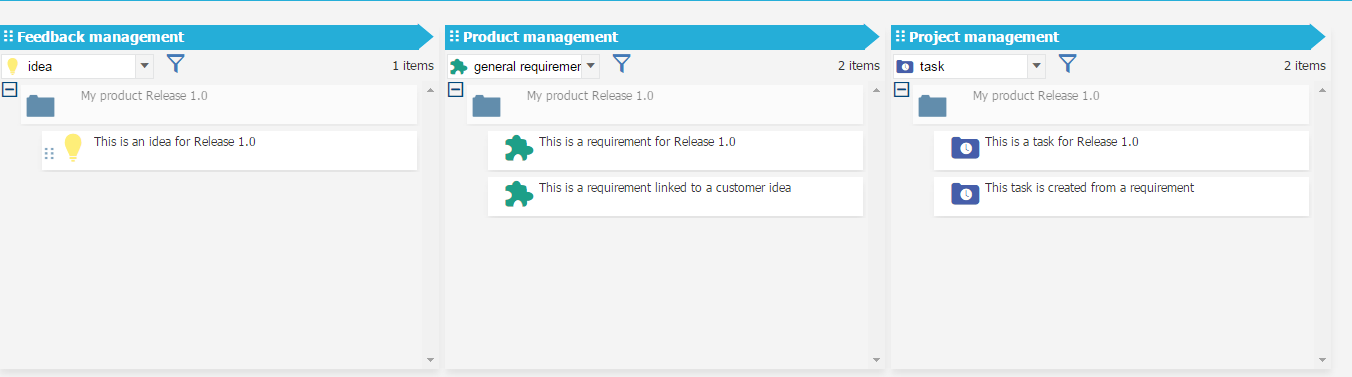
Task: Click puzzle icon of requirement linked to customer idea
Action: tap(518, 194)
